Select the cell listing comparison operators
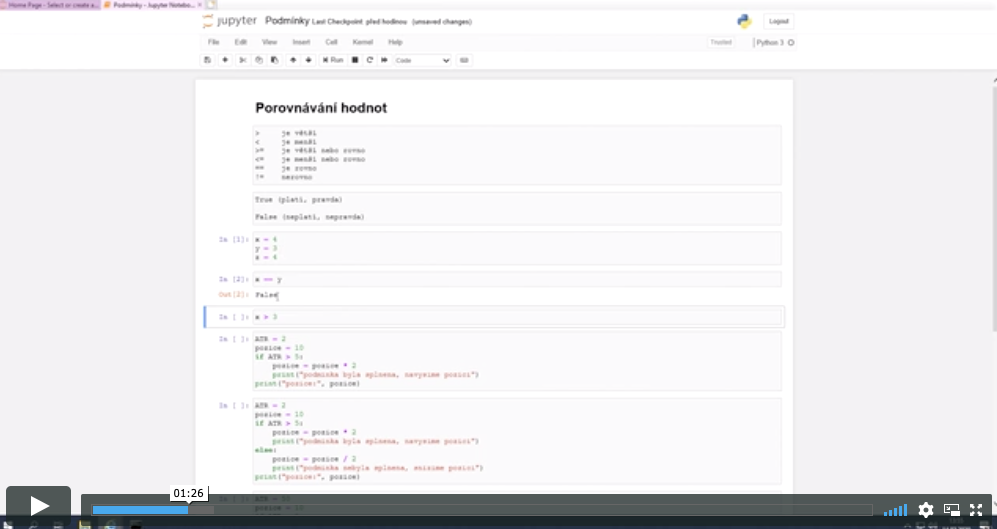The image size is (997, 529). pyautogui.click(x=517, y=155)
